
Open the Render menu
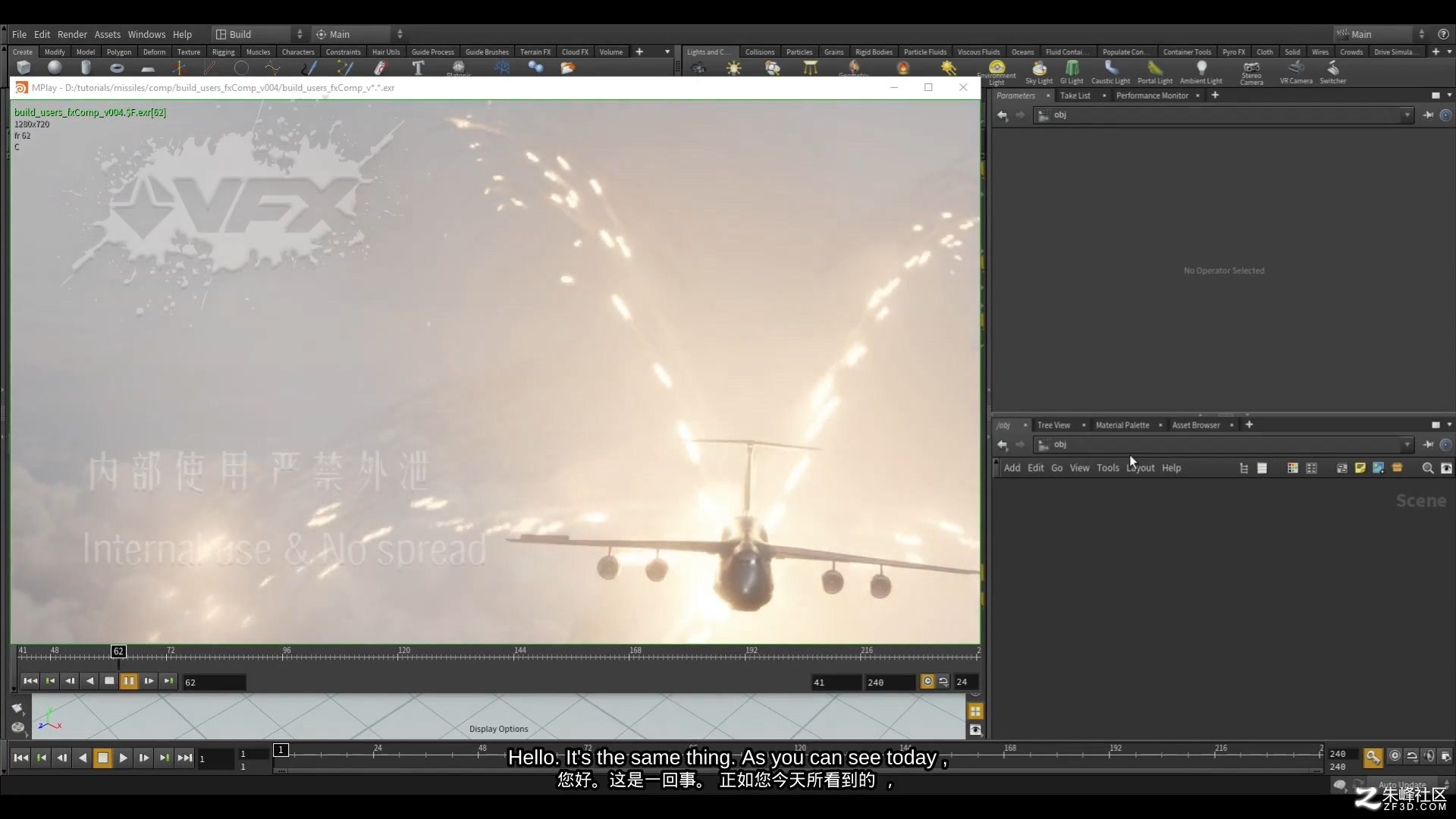pos(72,34)
